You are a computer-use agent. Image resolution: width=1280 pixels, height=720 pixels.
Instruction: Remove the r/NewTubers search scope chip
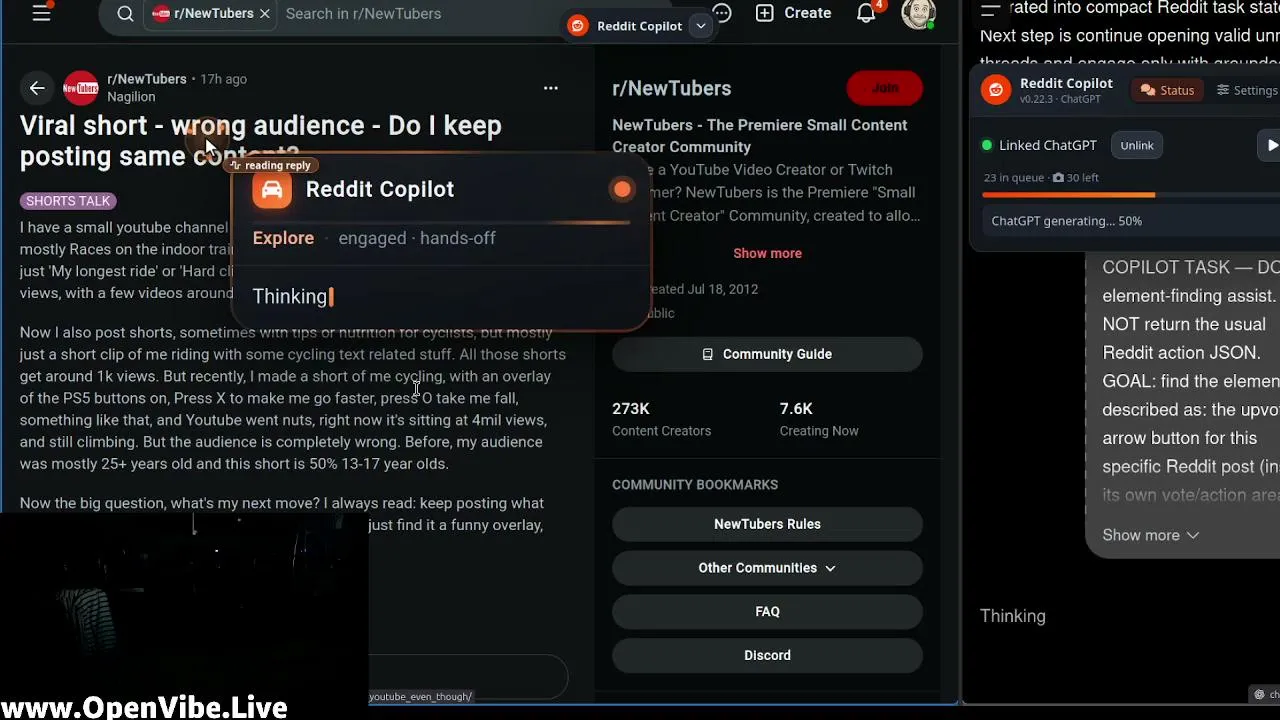coord(264,14)
